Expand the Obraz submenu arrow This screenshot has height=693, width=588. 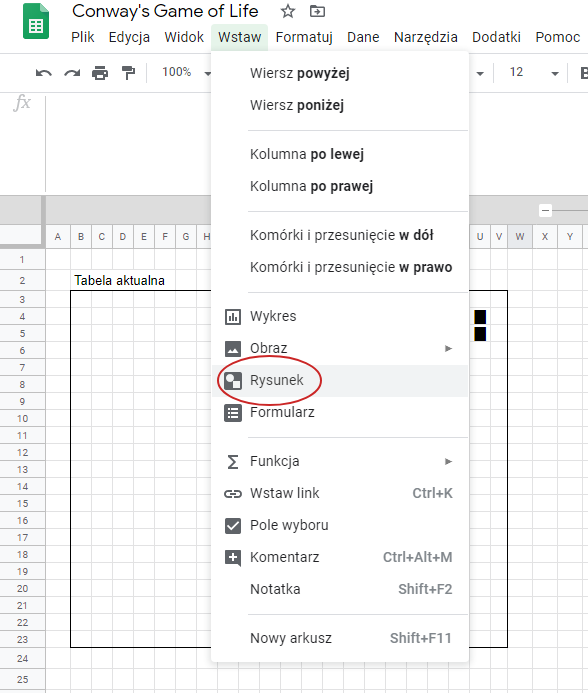[x=448, y=349]
